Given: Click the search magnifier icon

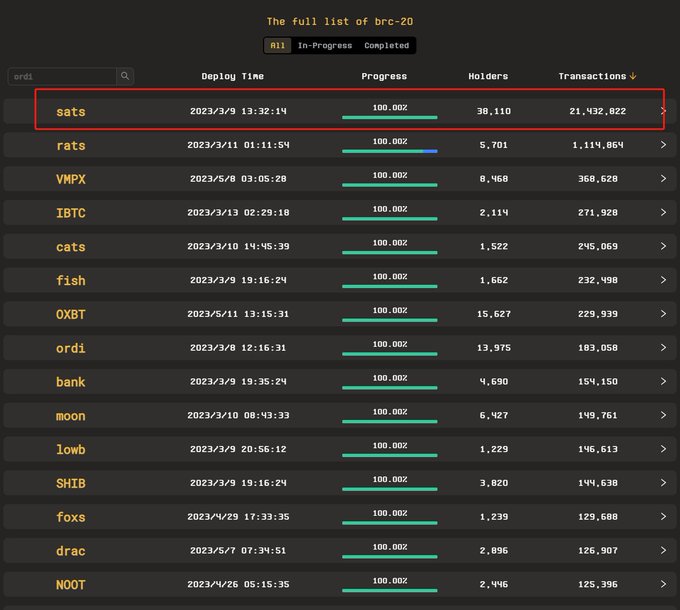Looking at the screenshot, I should click(125, 76).
